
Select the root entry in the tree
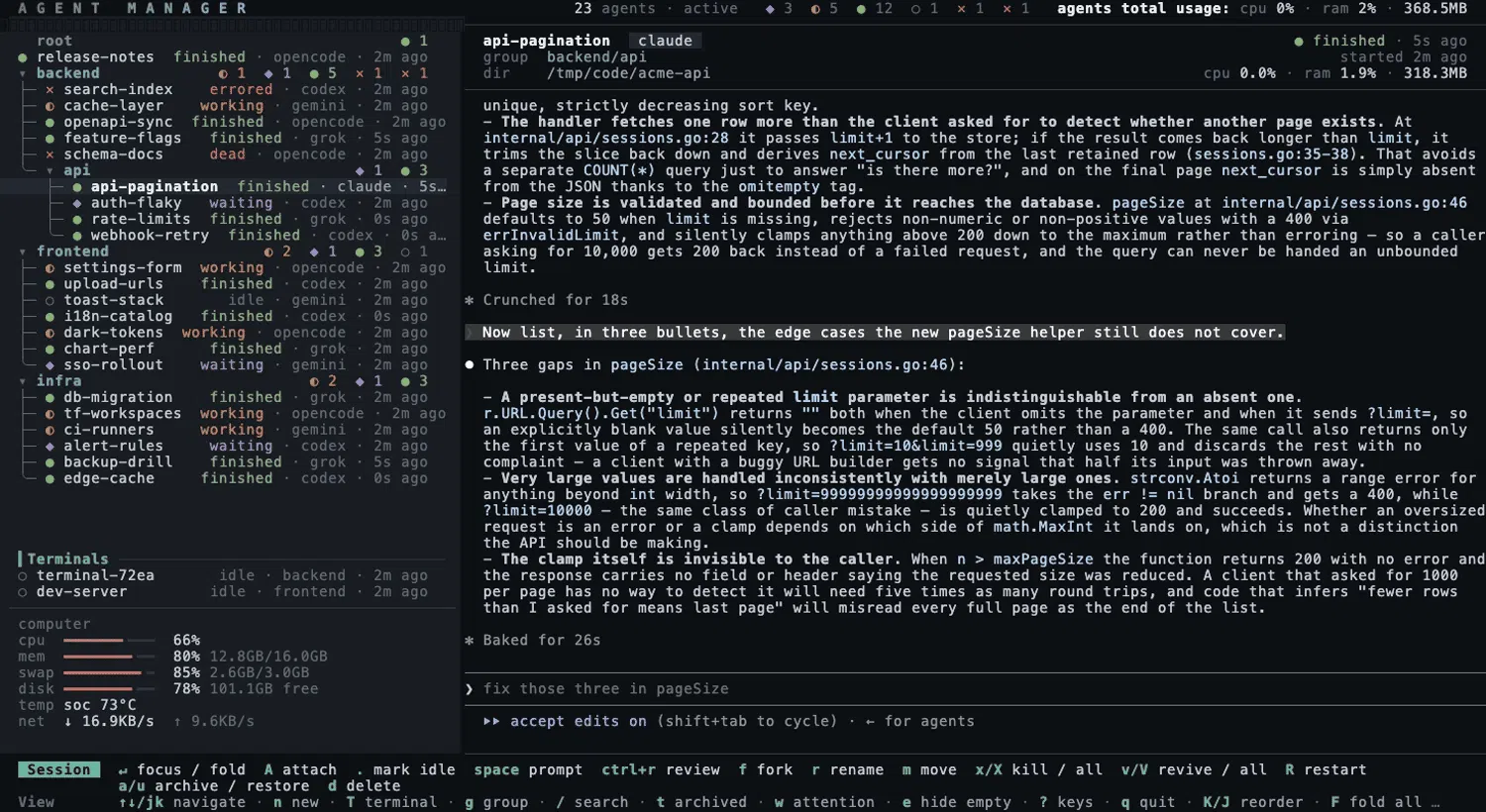(54, 41)
